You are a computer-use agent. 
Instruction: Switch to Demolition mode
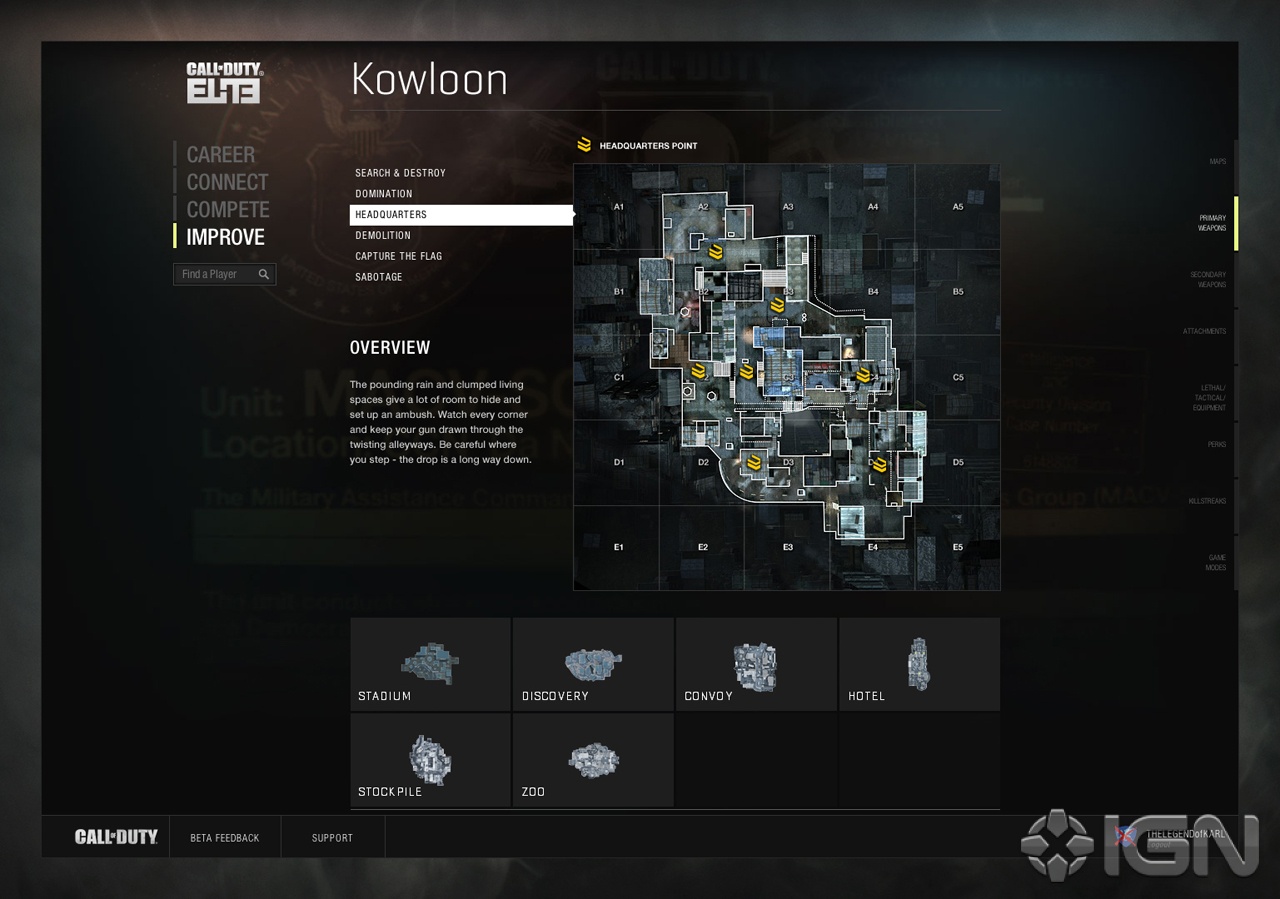coord(383,235)
